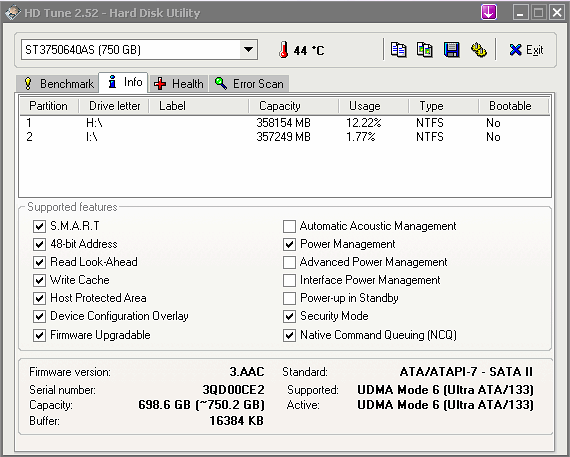Click the purple download arrow icon

489,12
